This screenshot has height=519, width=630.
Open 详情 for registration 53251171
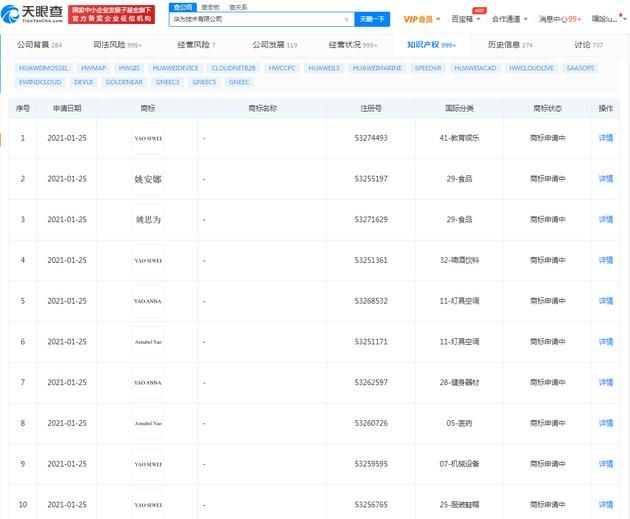(605, 341)
